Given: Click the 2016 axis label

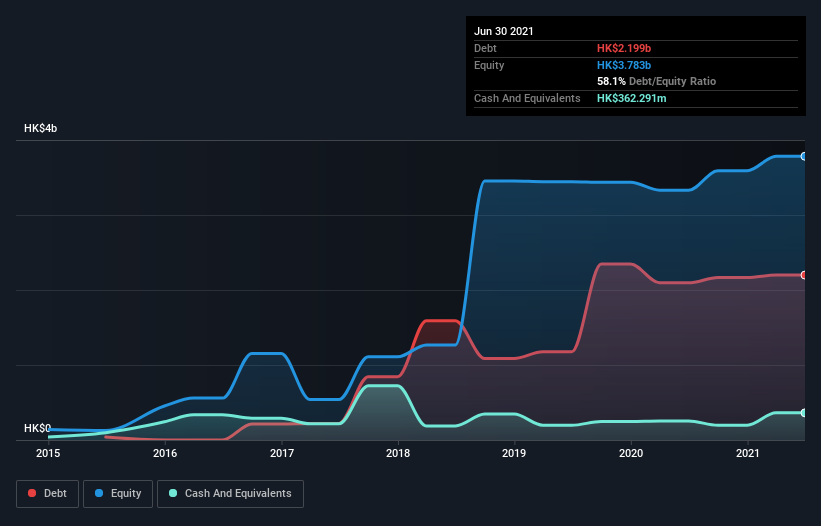Looking at the screenshot, I should [x=165, y=453].
